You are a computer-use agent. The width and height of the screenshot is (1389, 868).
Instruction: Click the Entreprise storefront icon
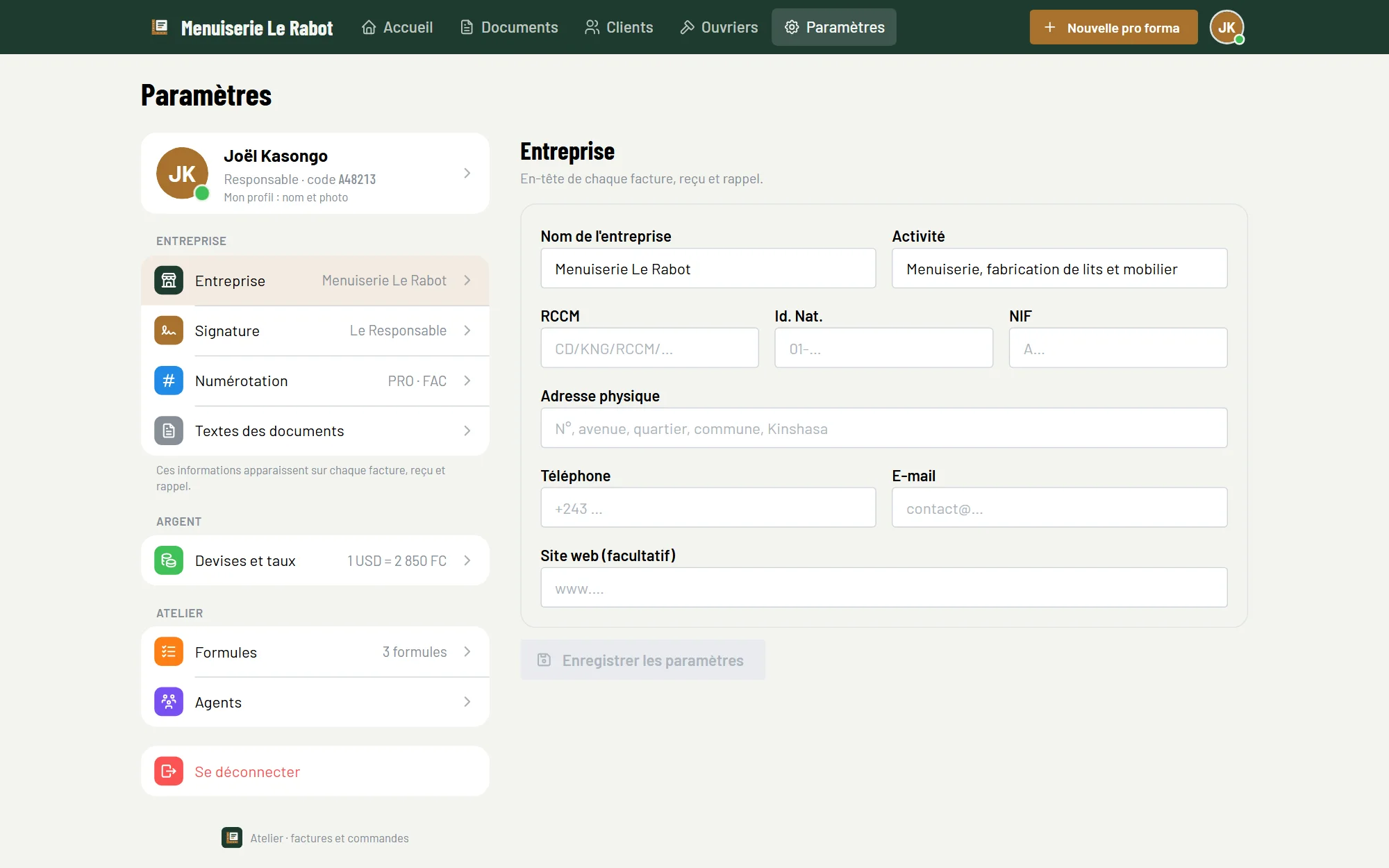[169, 281]
